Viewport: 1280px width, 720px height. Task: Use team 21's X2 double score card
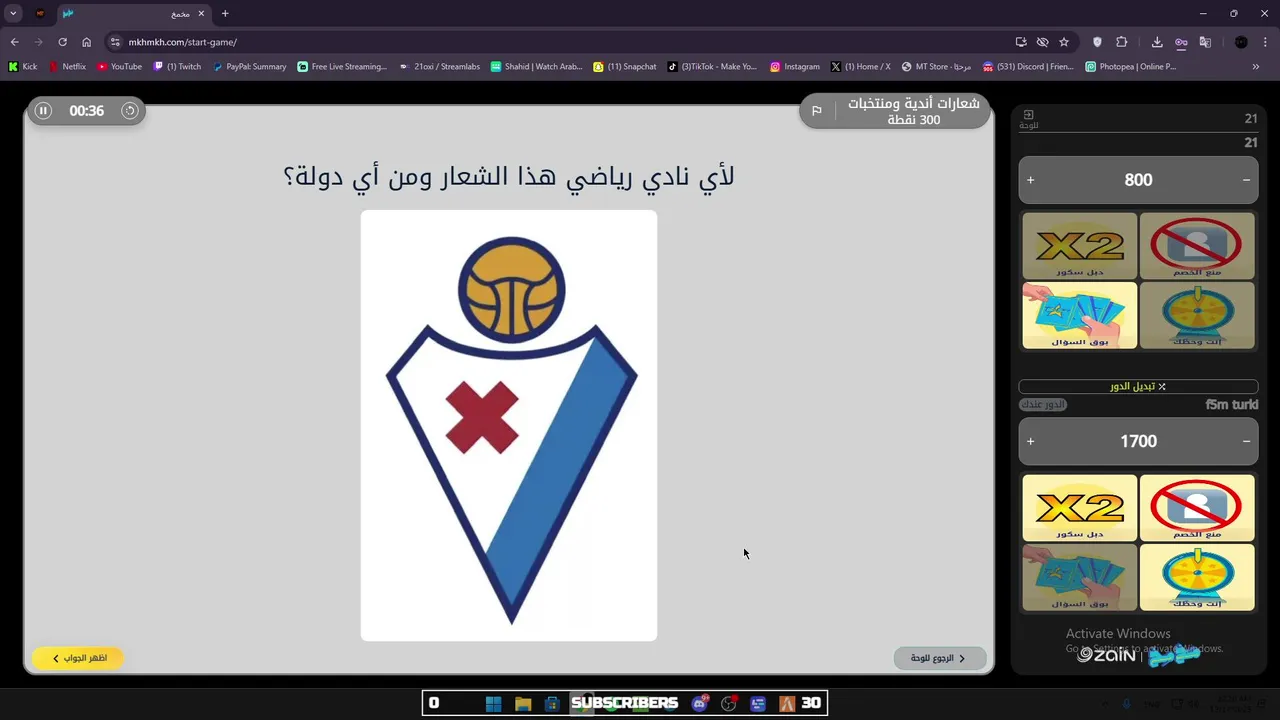click(1080, 246)
